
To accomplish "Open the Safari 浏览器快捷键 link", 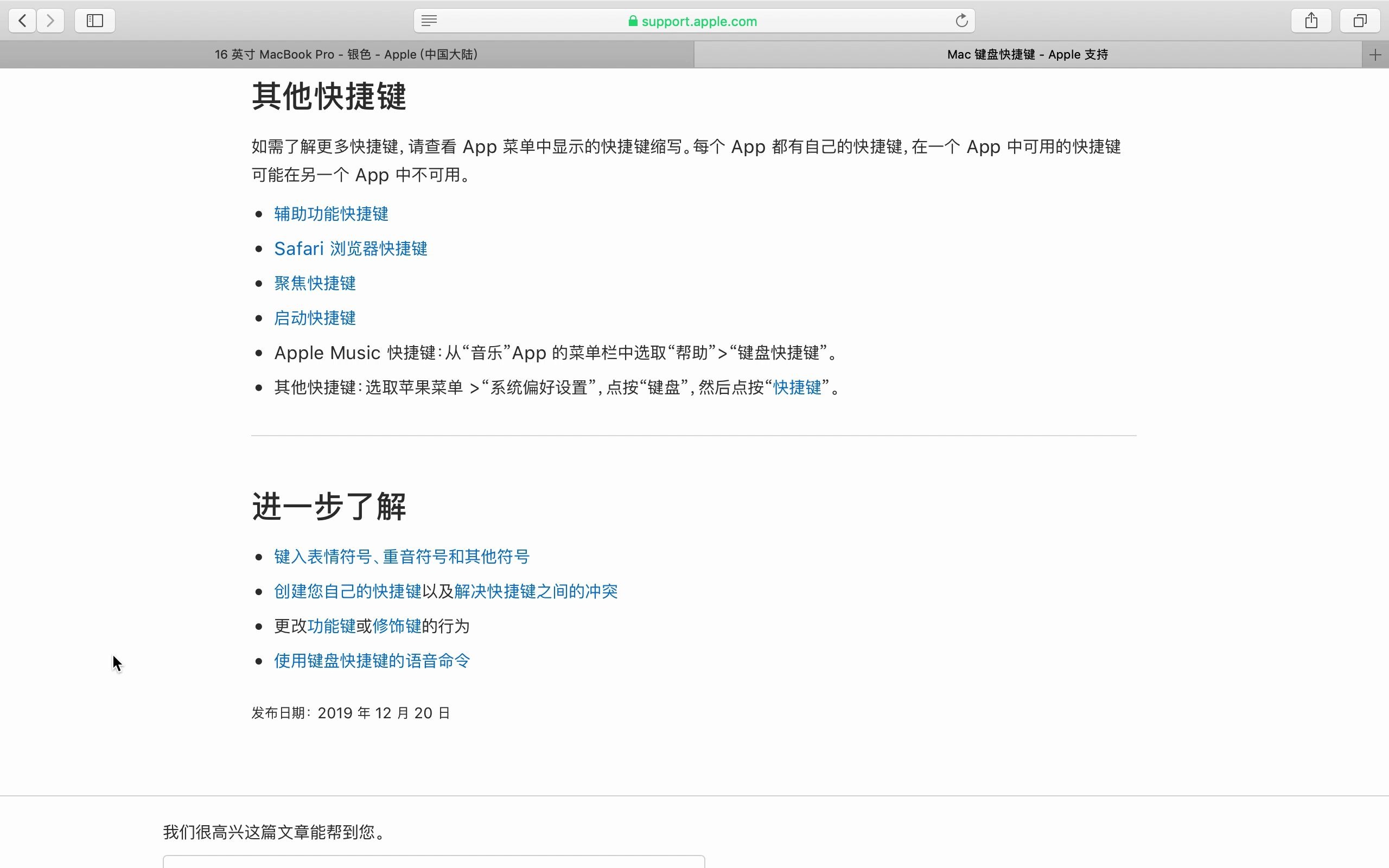I will (351, 248).
